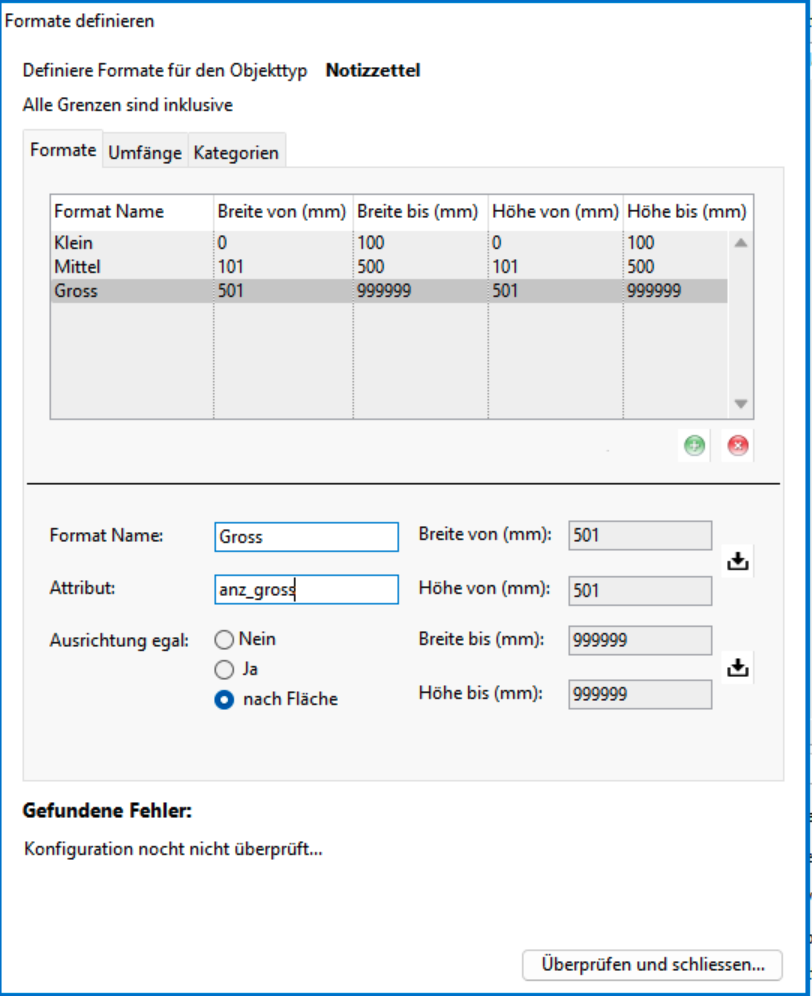Open the Kategorien tab
Image resolution: width=812 pixels, height=996 pixels.
(237, 153)
